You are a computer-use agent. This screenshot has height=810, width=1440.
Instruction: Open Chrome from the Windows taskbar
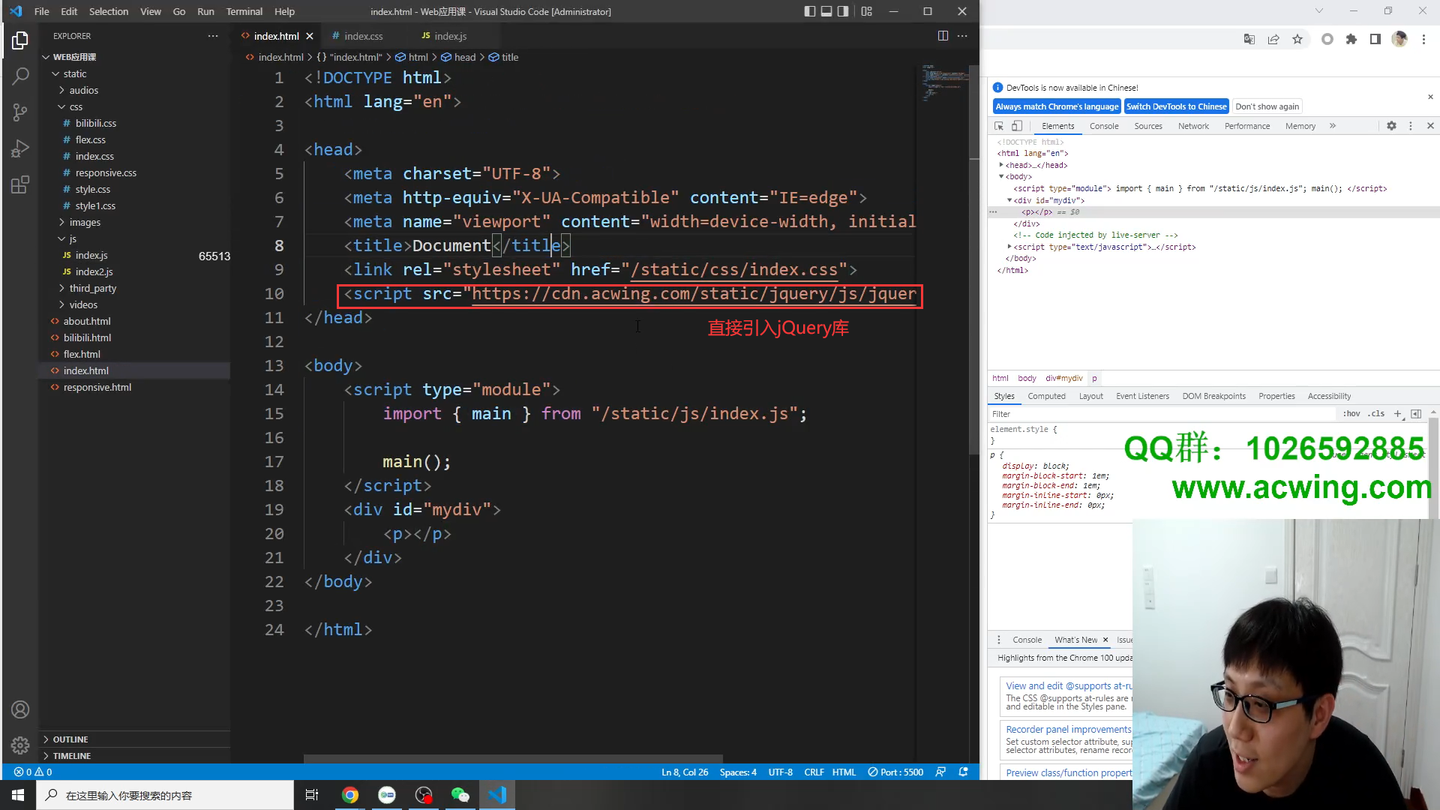coord(350,795)
